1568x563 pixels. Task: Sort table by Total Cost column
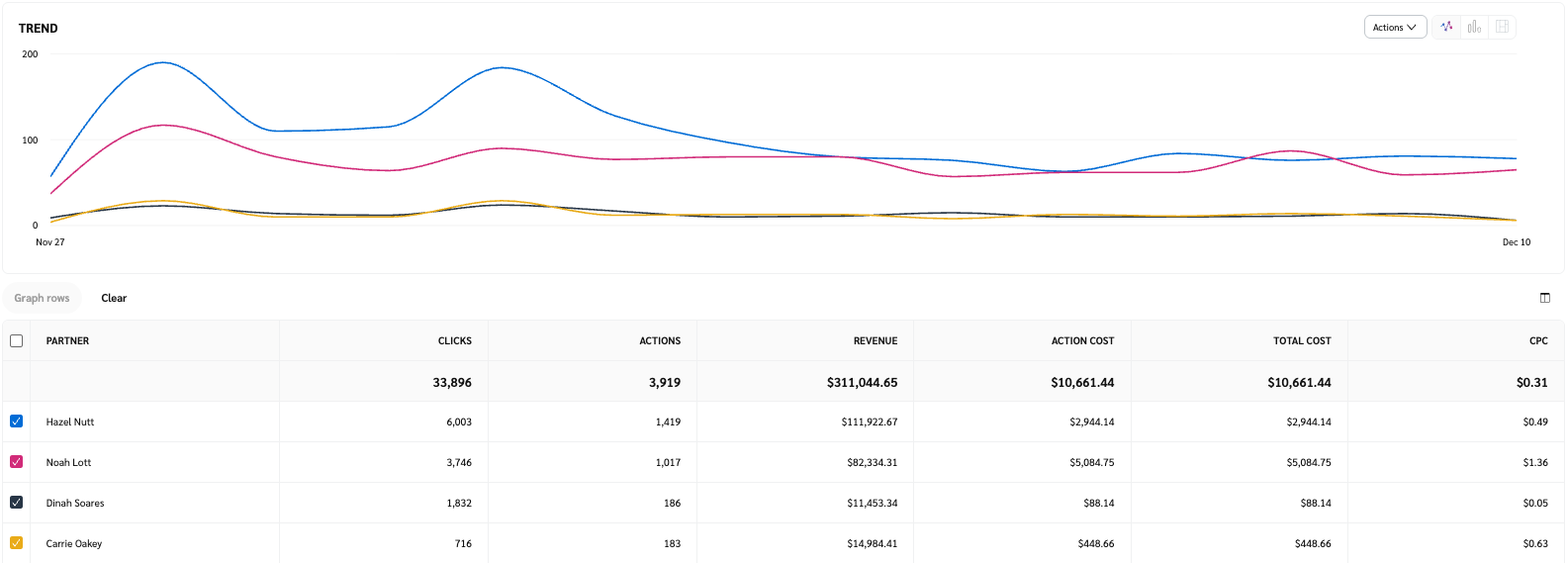1301,340
